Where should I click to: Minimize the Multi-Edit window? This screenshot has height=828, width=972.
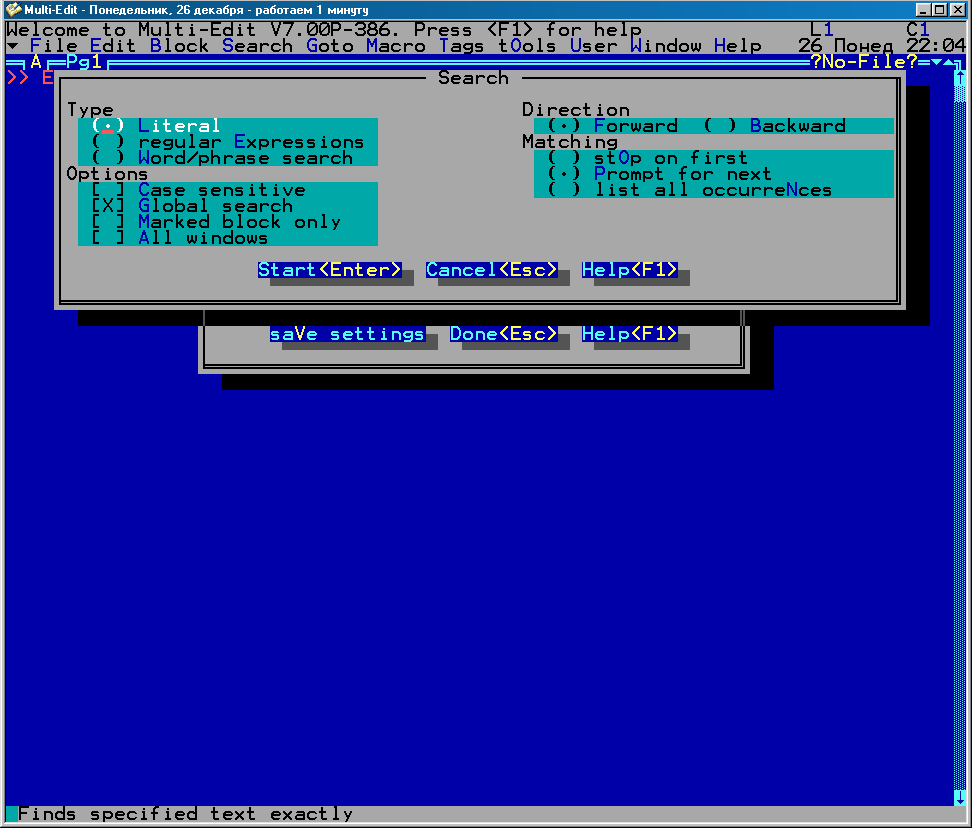coord(923,10)
